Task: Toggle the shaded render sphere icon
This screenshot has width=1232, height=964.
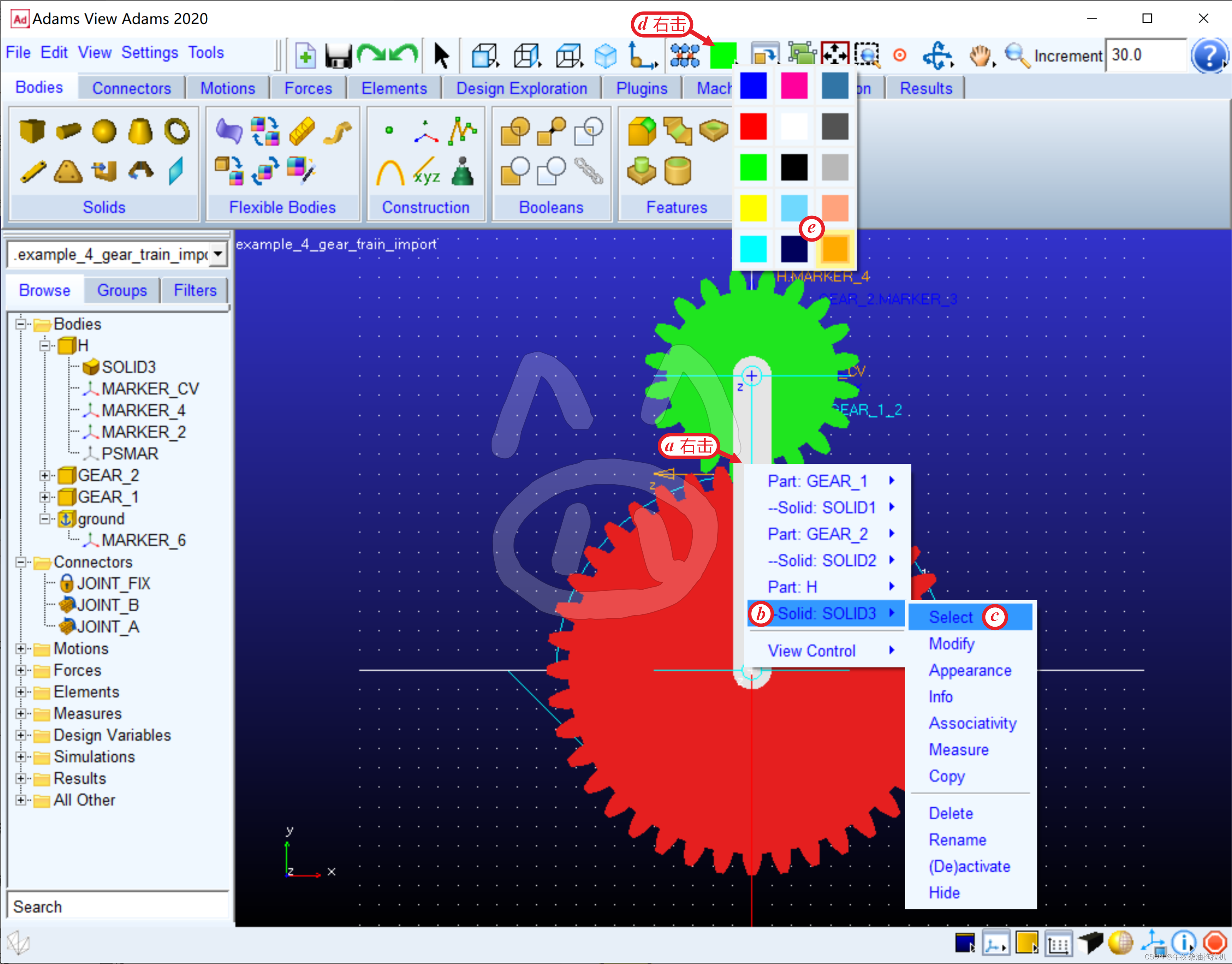Action: [x=1120, y=942]
